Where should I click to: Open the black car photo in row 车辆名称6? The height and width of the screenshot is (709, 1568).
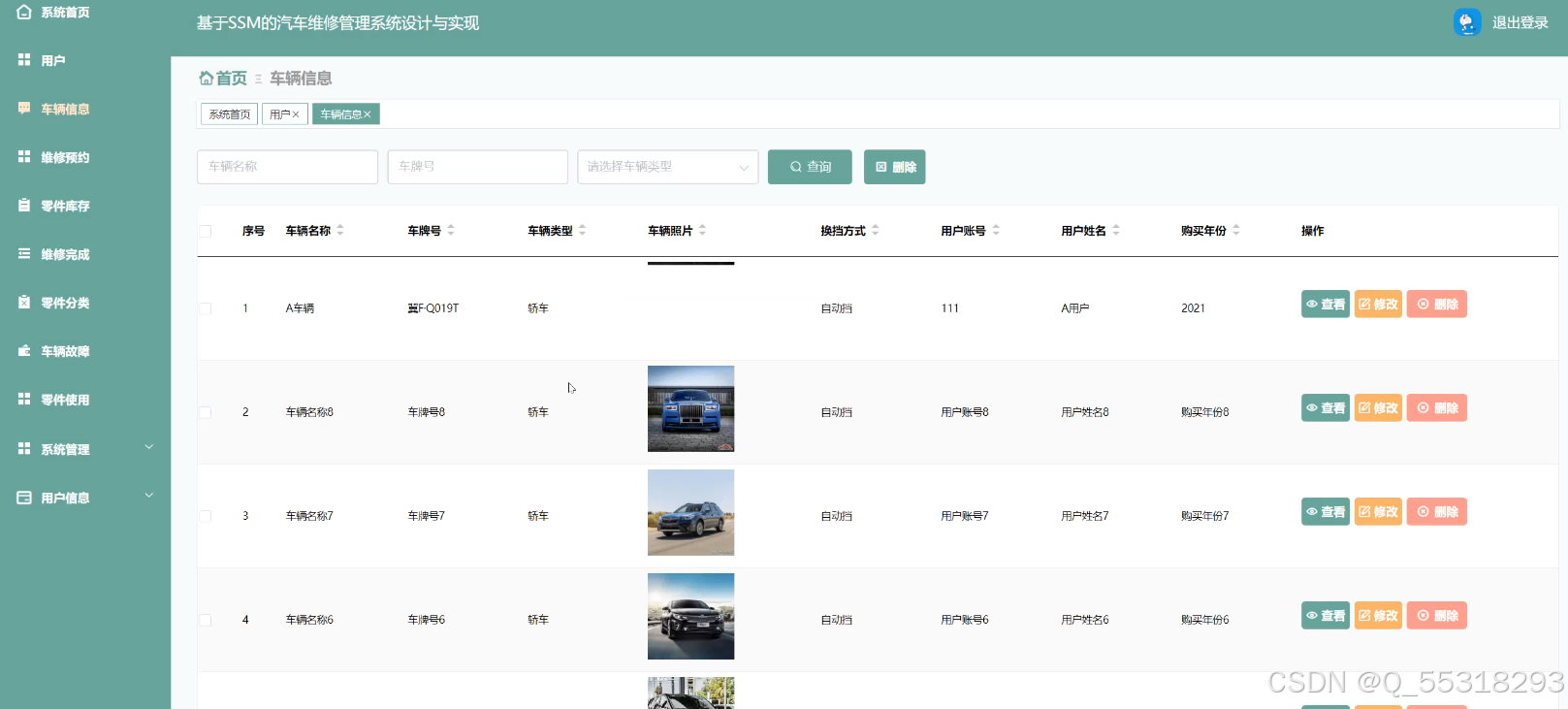pos(690,616)
